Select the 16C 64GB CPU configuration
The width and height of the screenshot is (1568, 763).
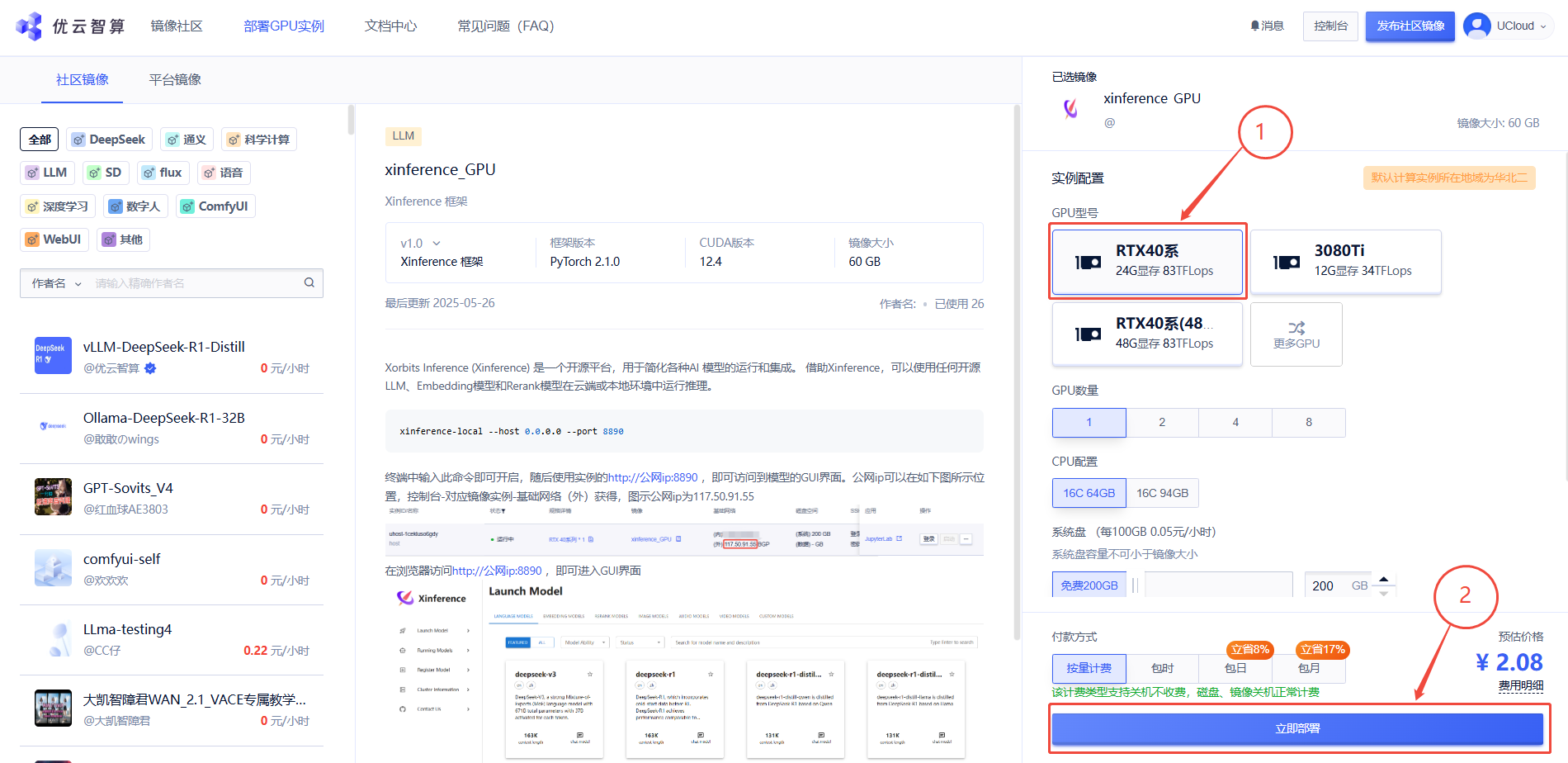1089,493
